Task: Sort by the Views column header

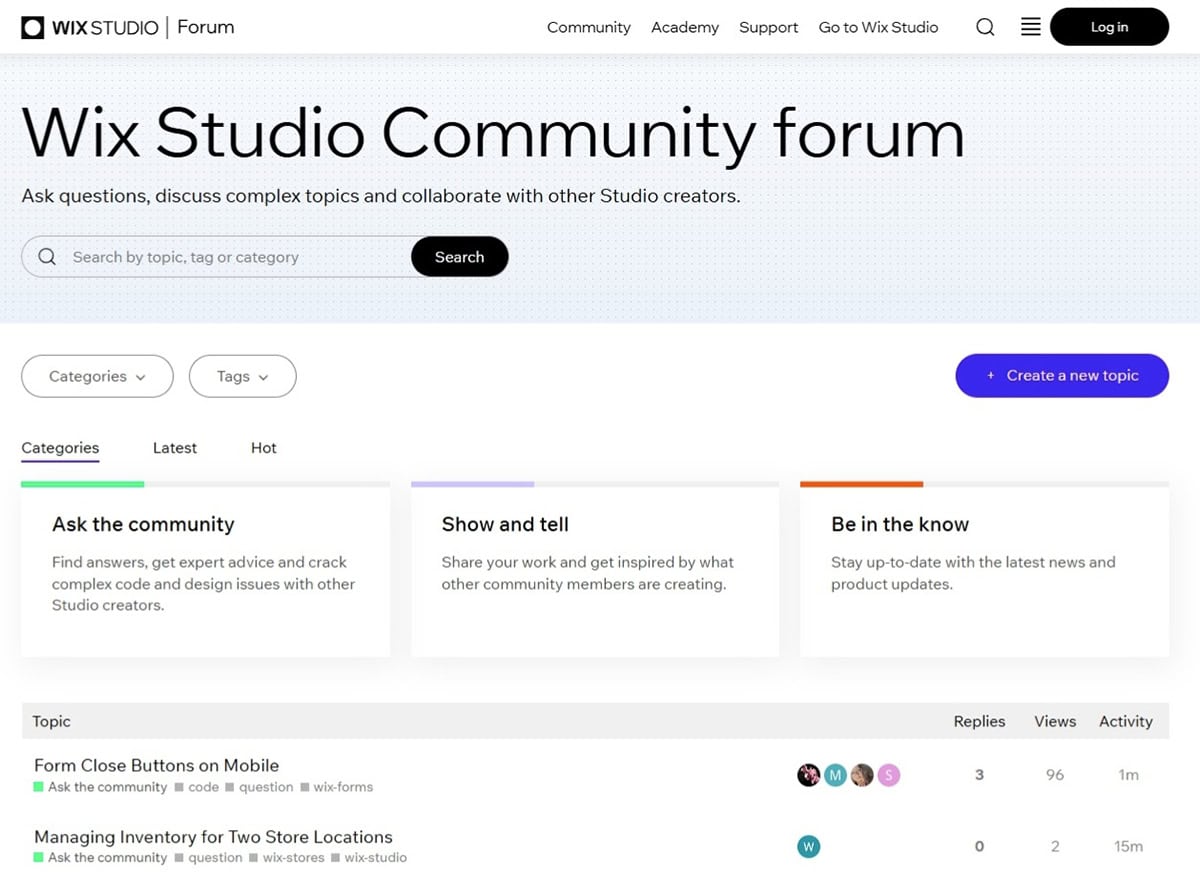Action: tap(1055, 721)
